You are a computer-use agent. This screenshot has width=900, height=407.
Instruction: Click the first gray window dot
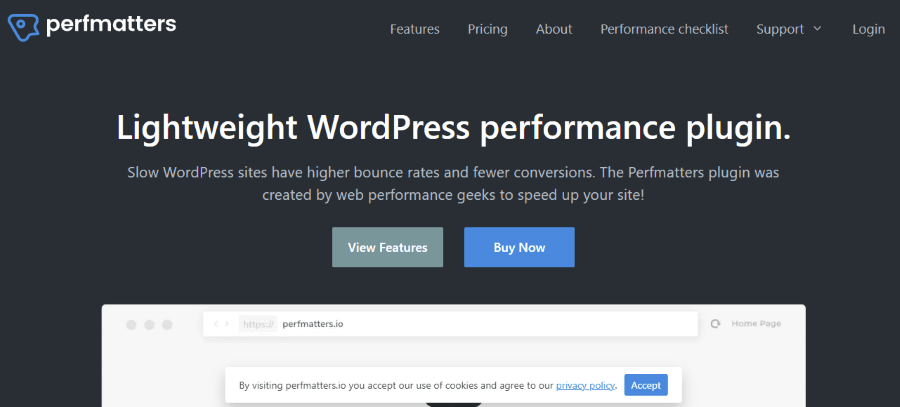(x=131, y=325)
